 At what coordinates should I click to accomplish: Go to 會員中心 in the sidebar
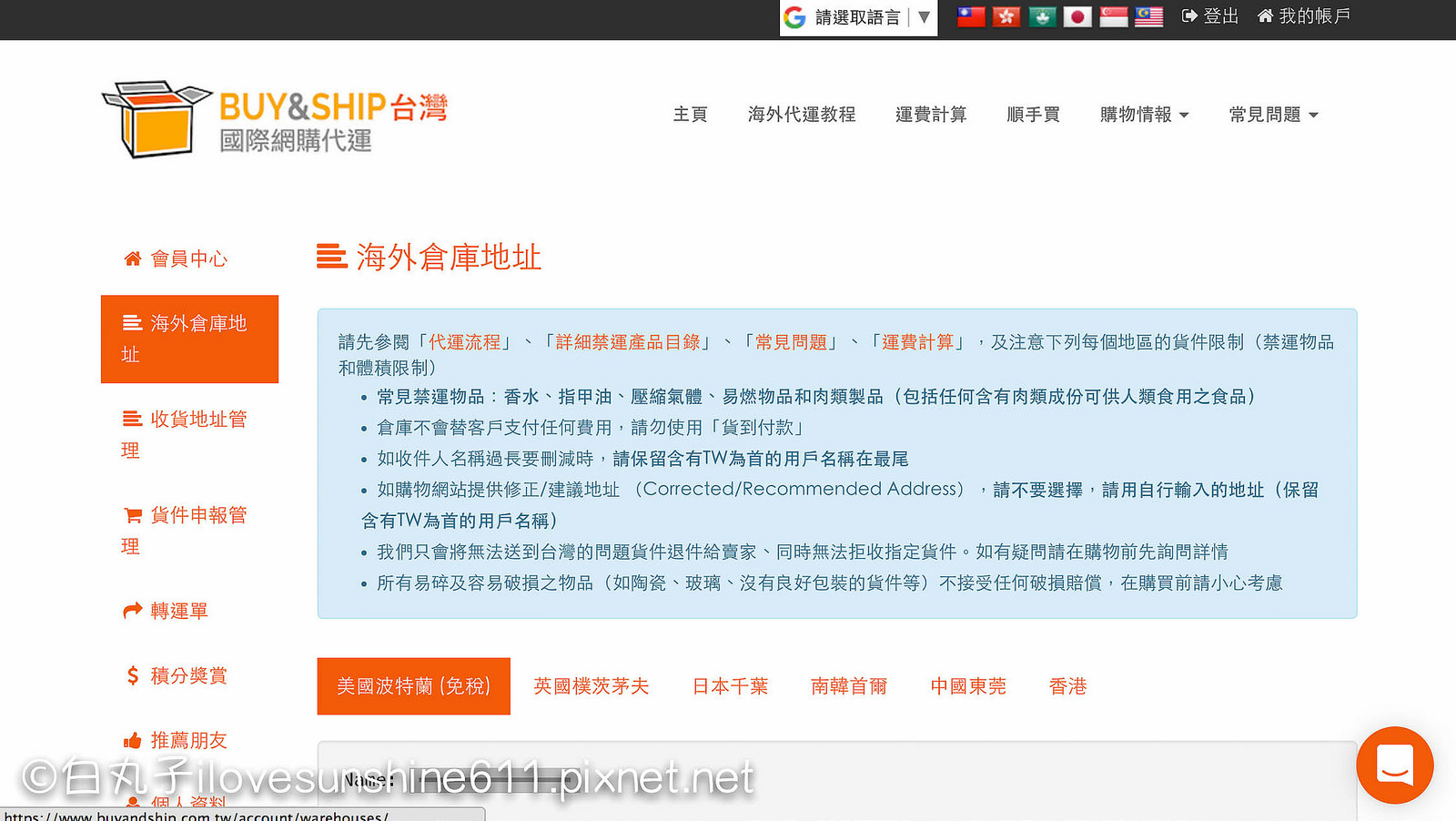click(x=188, y=259)
